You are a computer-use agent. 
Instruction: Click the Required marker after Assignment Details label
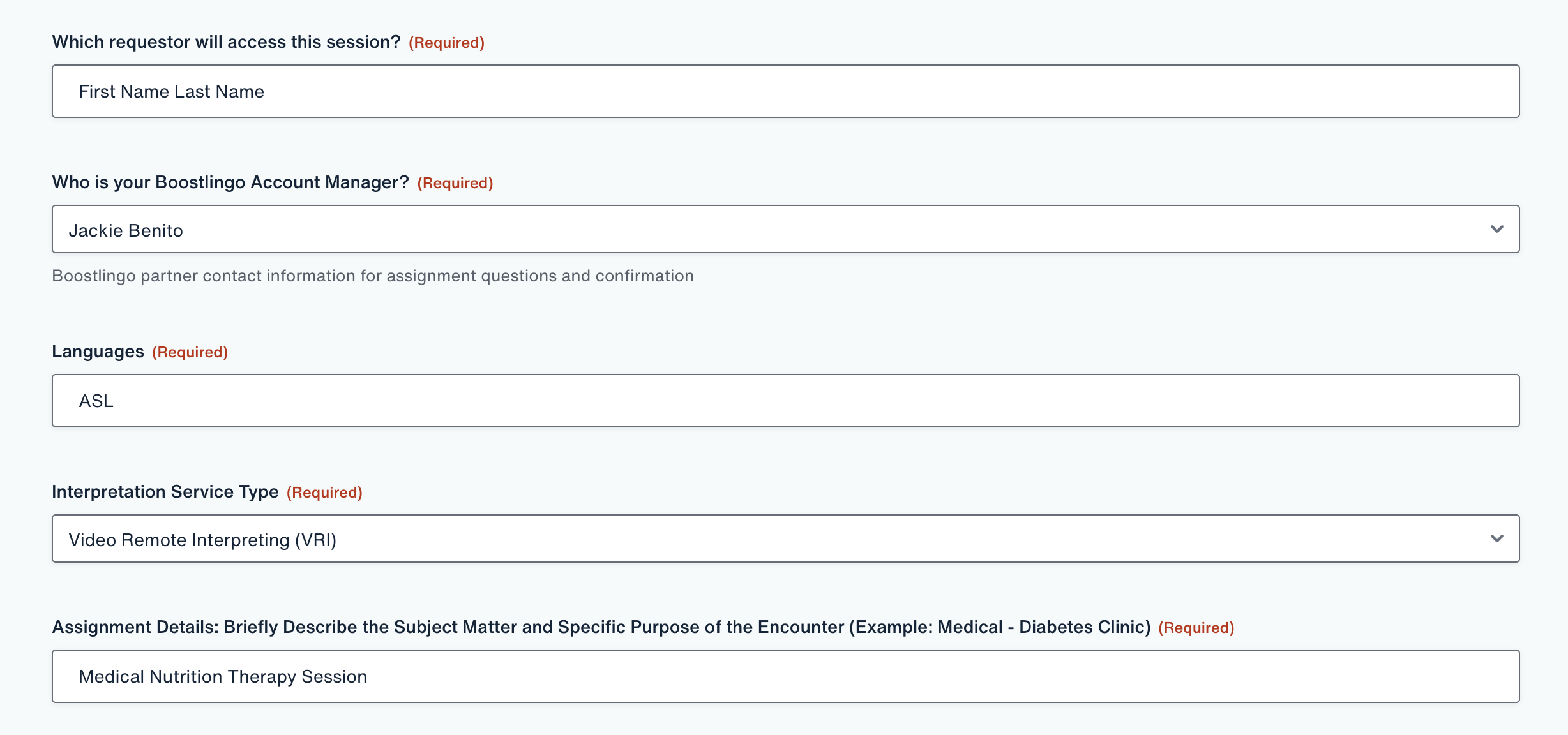tap(1196, 628)
